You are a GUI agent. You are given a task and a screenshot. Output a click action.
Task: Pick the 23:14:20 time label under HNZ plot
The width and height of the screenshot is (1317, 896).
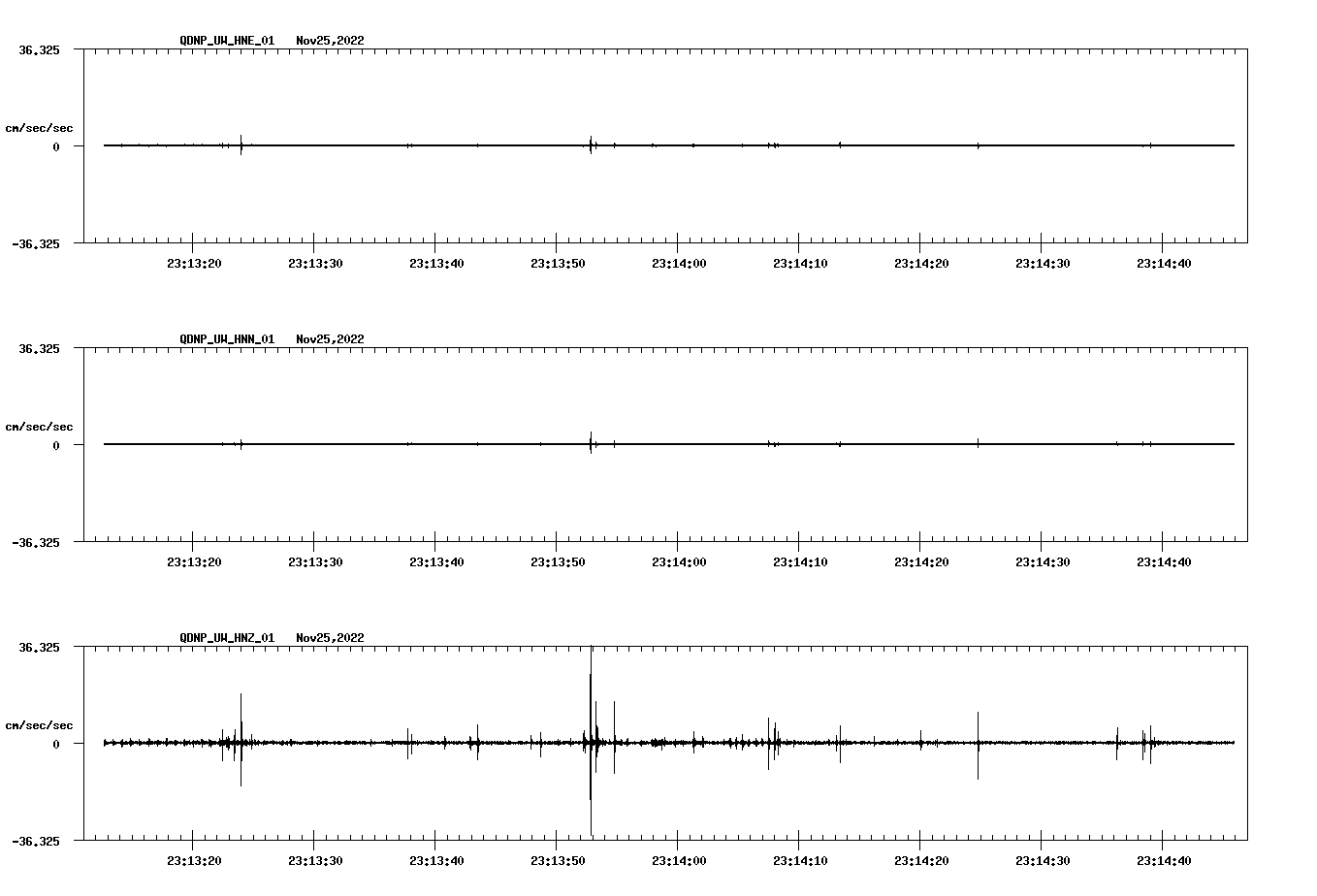click(x=920, y=860)
